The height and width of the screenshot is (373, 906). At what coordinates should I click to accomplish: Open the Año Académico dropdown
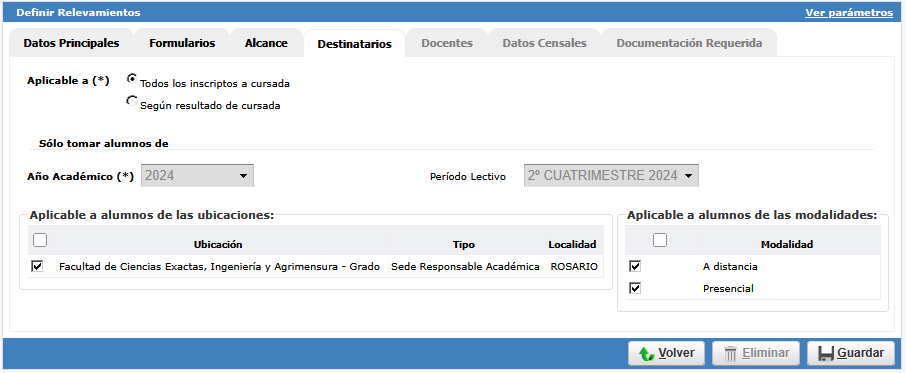[x=198, y=176]
